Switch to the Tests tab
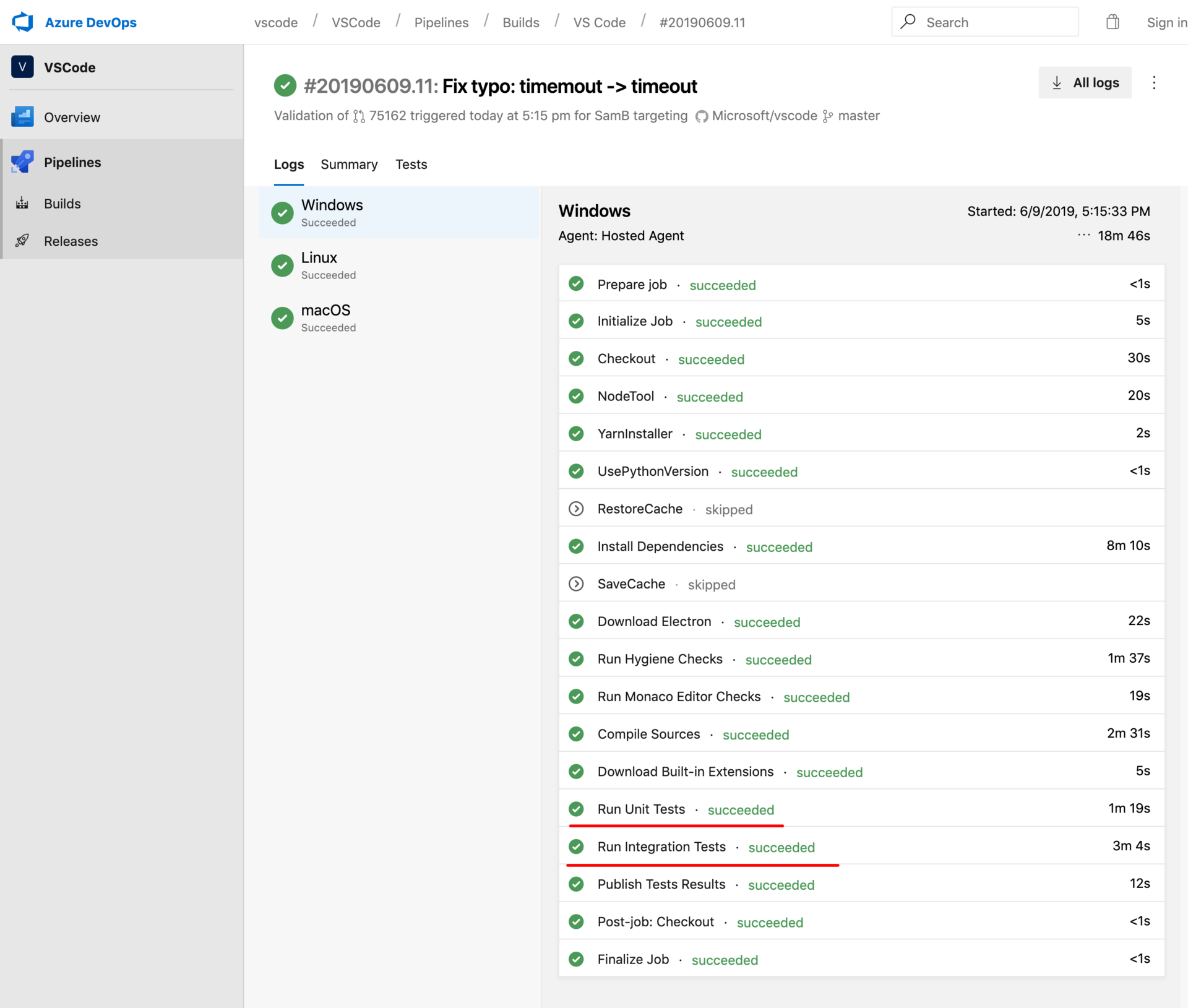The image size is (1188, 1008). [x=411, y=165]
